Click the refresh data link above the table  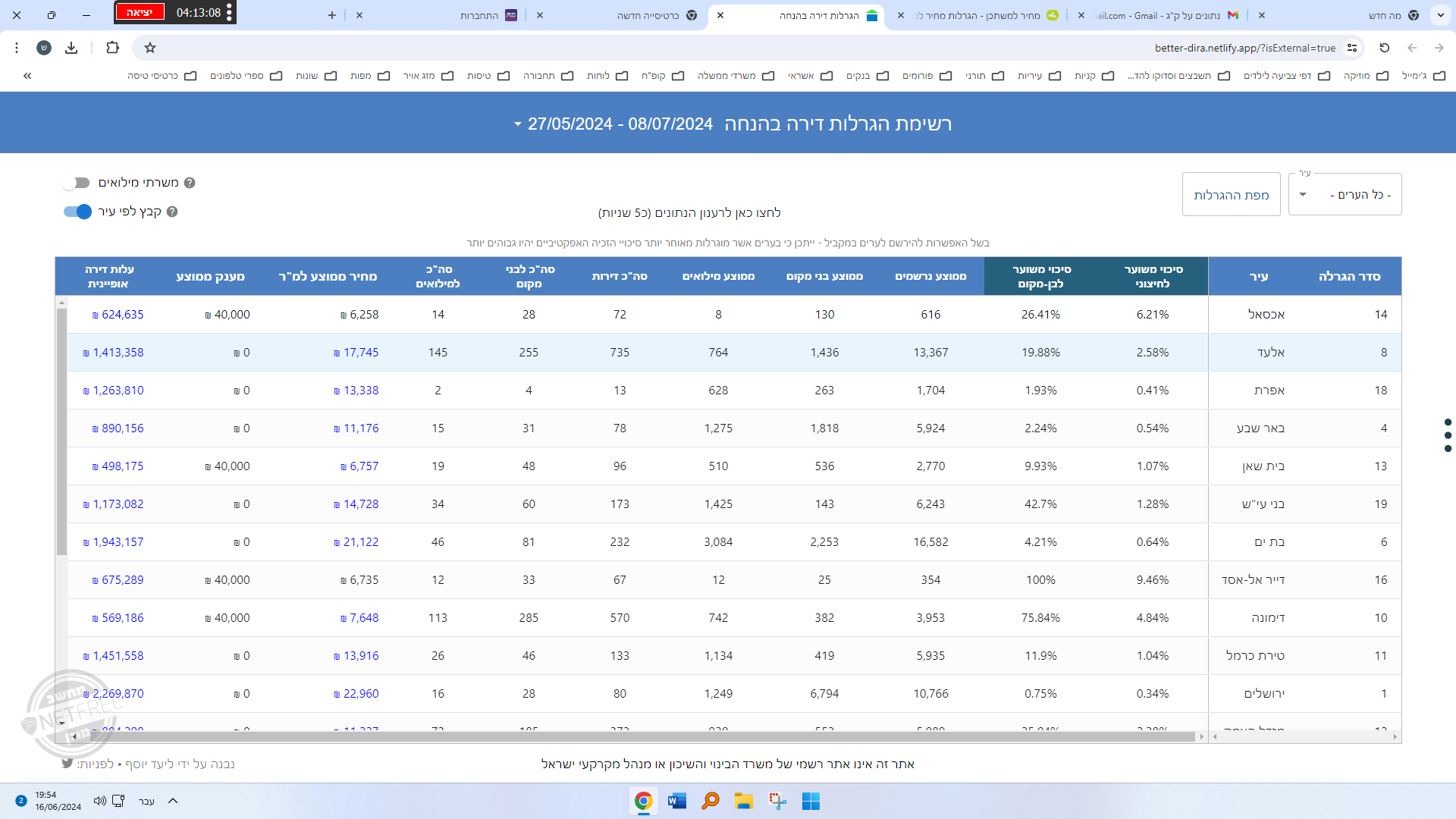tap(689, 213)
